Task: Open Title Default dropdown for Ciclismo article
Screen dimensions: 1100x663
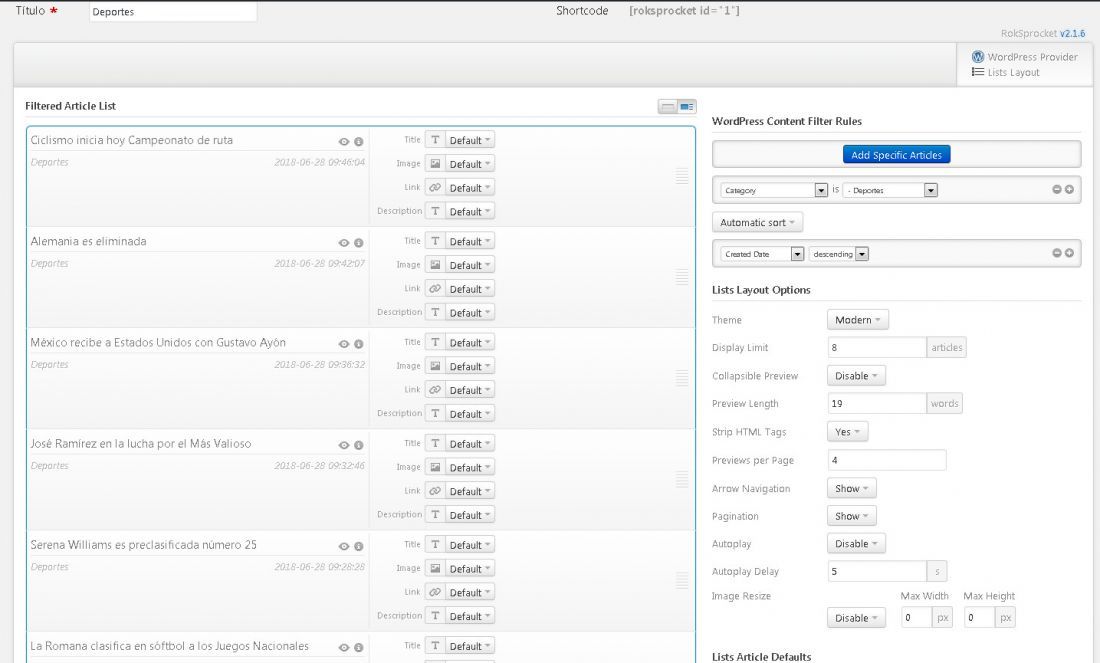Action: coord(469,140)
